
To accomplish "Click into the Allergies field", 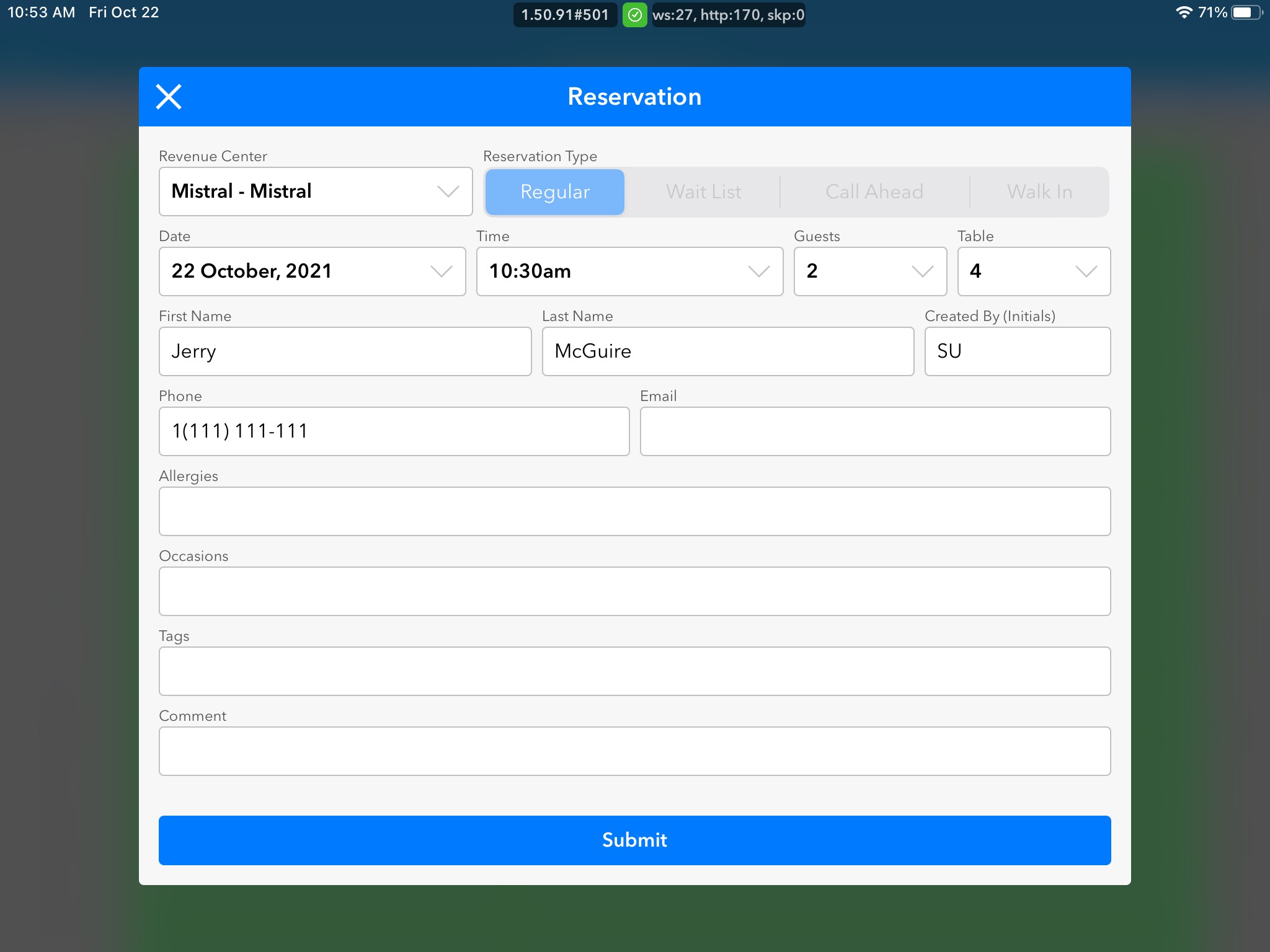I will [634, 511].
